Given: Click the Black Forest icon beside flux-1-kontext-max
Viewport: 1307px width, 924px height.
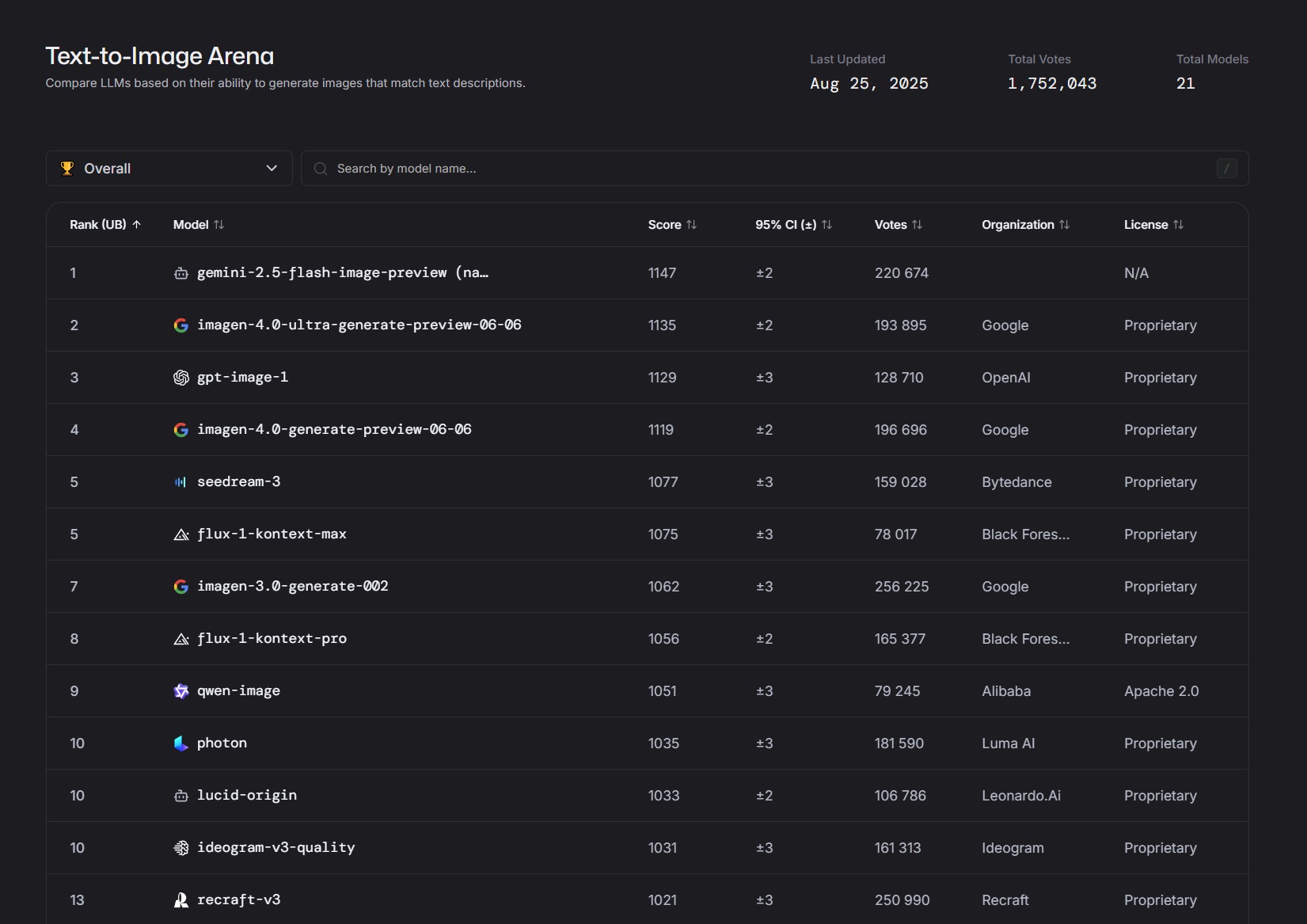Looking at the screenshot, I should (x=181, y=534).
